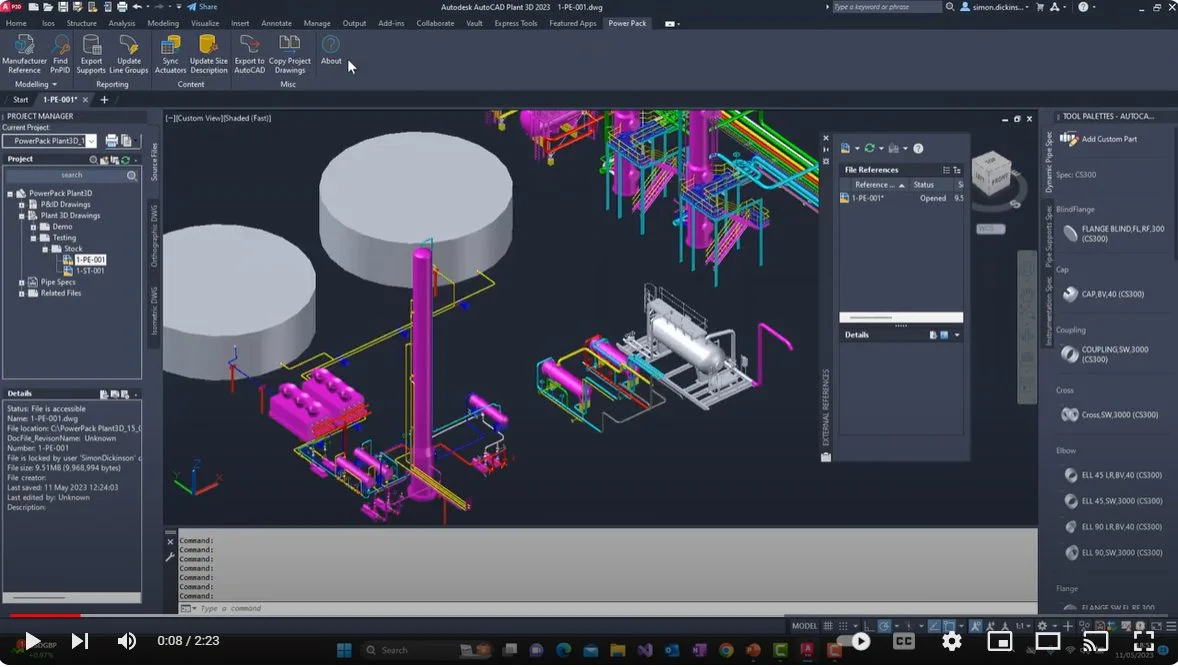Viewport: 1178px width, 667px height.
Task: Click the Share button in title bar
Action: (202, 7)
